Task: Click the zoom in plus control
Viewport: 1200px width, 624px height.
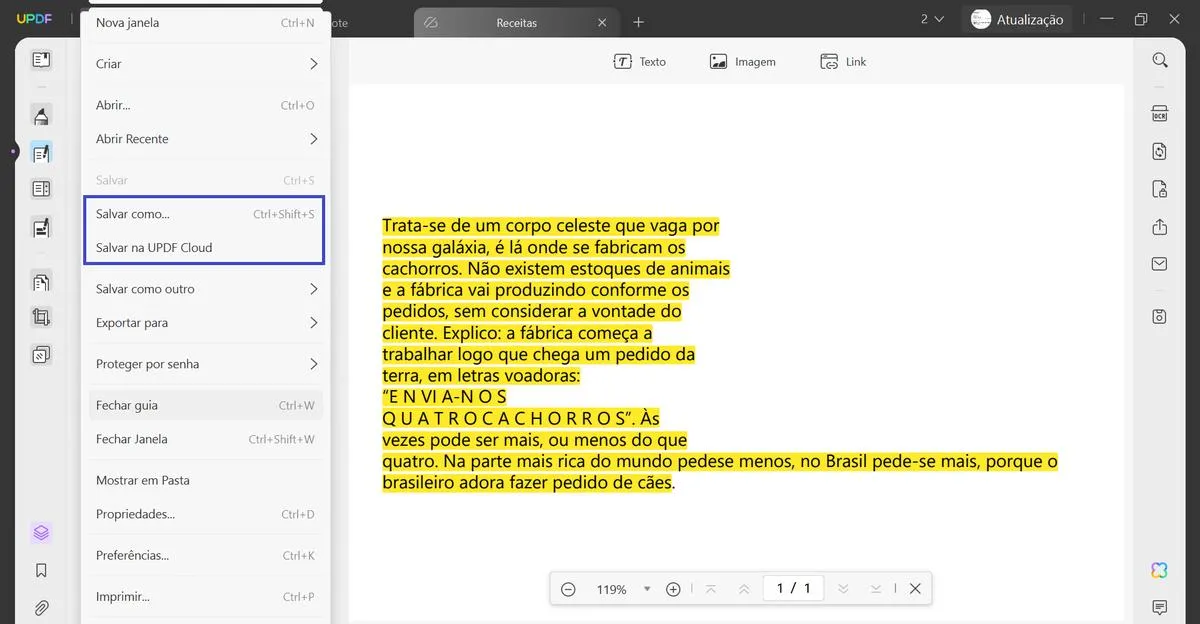Action: pos(673,589)
